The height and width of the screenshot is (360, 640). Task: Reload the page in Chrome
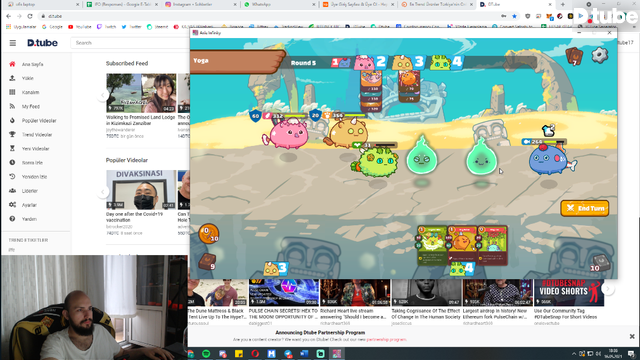pyautogui.click(x=30, y=16)
